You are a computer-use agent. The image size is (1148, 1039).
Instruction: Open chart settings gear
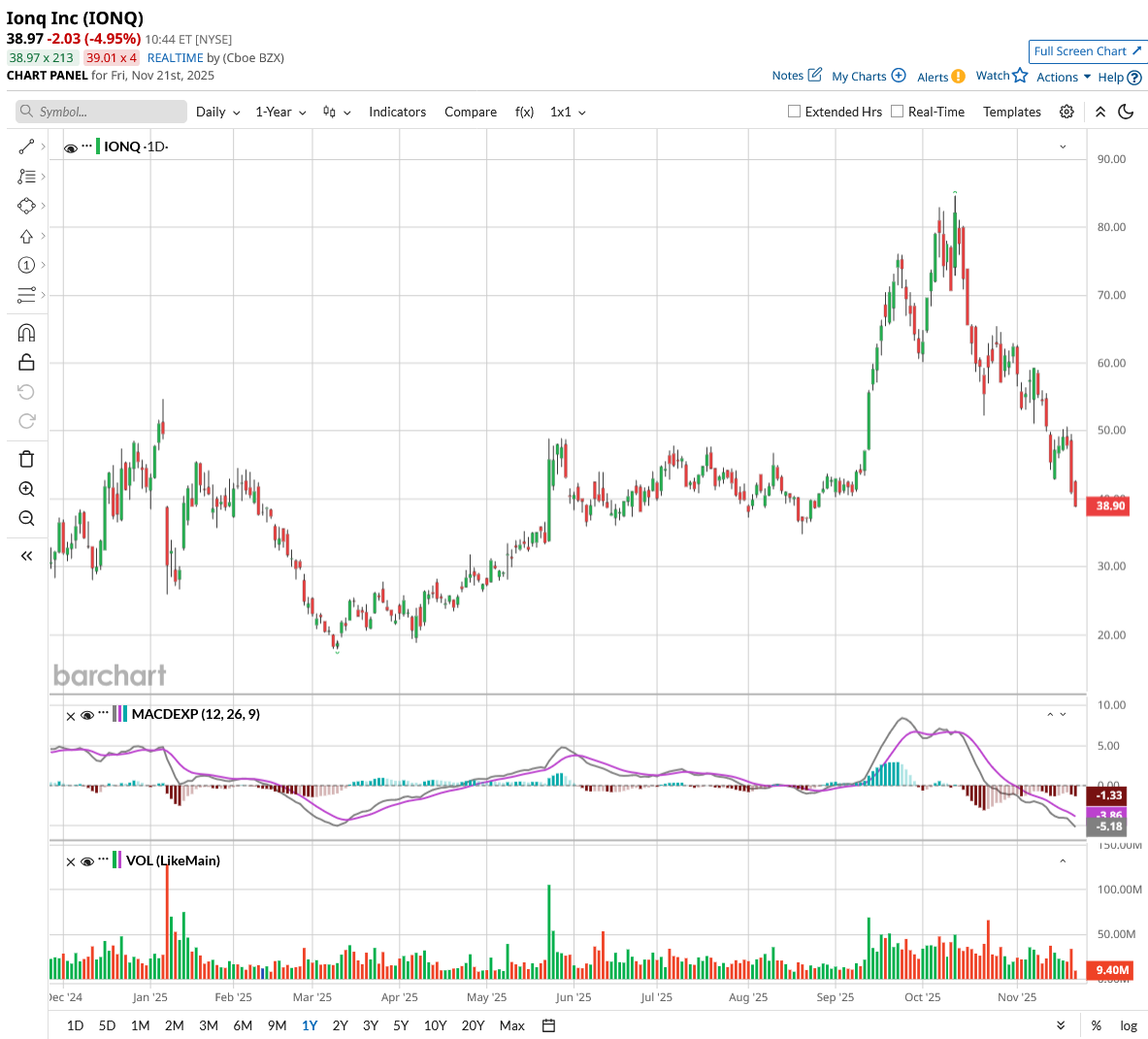pos(1066,112)
